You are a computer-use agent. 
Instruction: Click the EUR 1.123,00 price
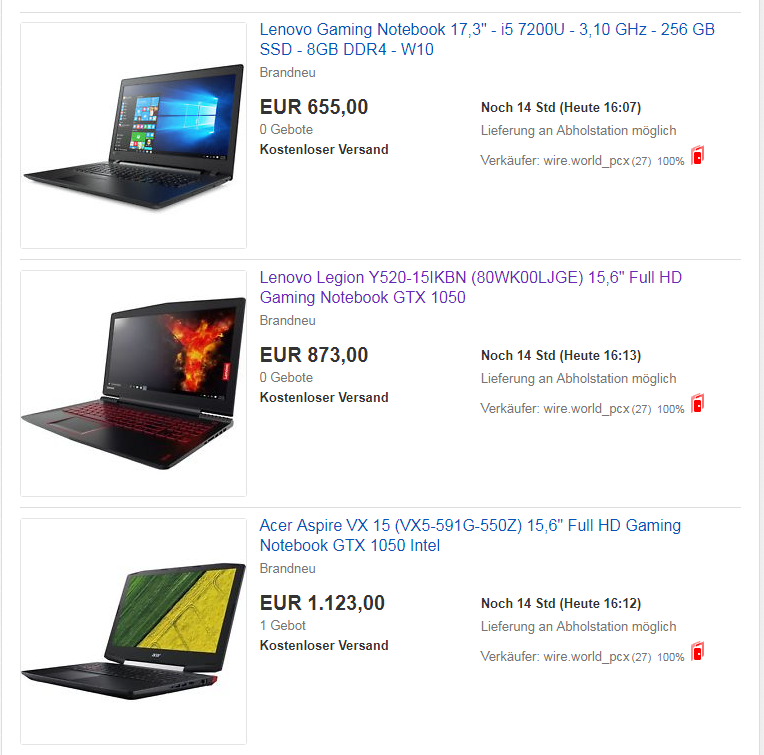tap(322, 603)
